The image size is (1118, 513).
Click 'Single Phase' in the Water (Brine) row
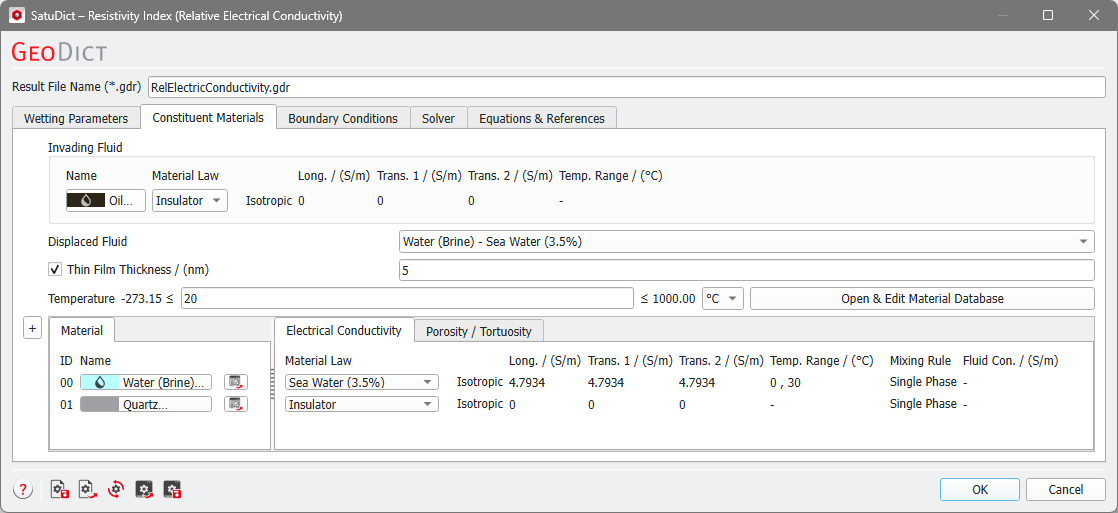click(923, 382)
